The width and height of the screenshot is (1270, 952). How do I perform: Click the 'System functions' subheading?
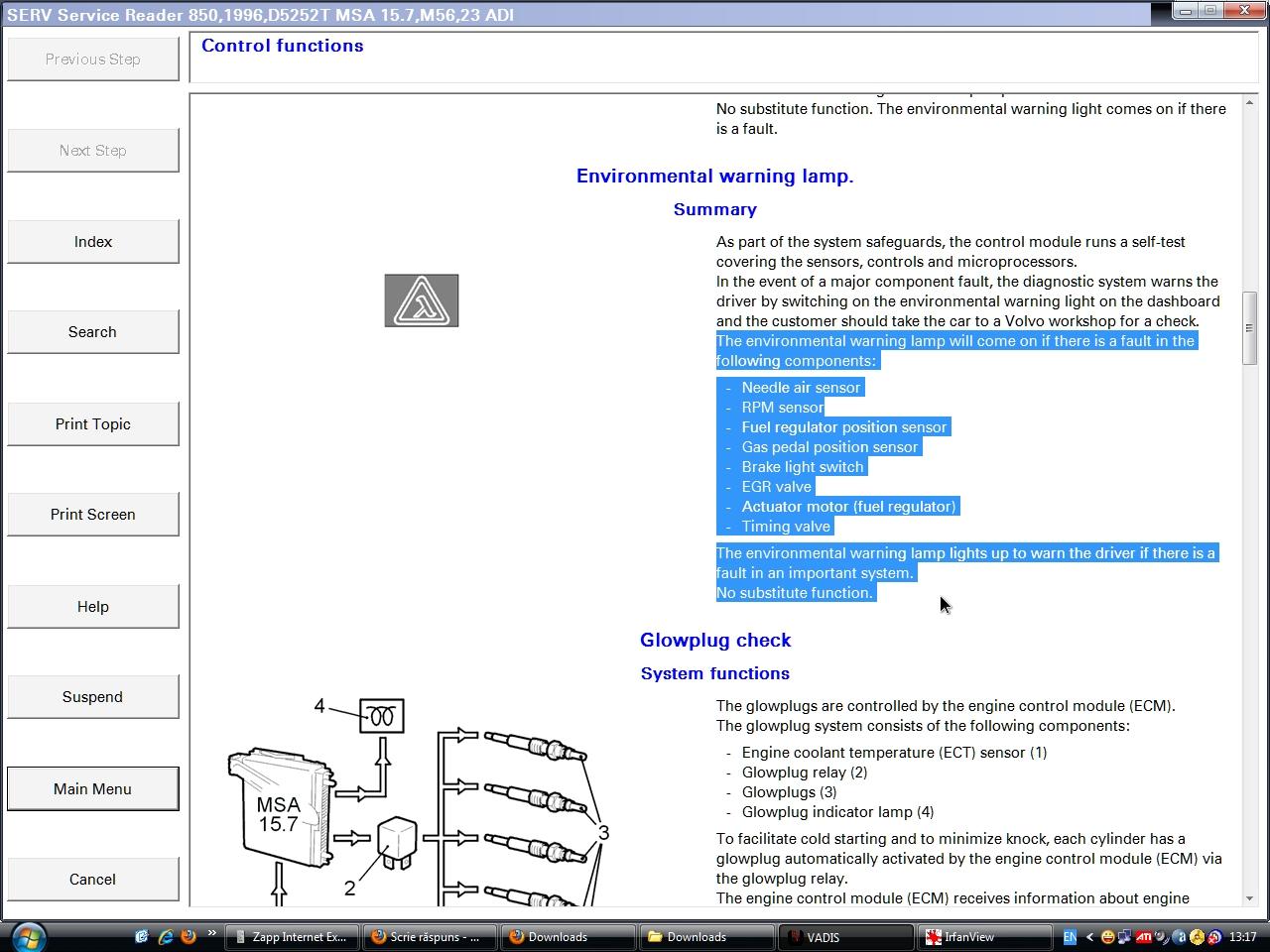pos(714,673)
